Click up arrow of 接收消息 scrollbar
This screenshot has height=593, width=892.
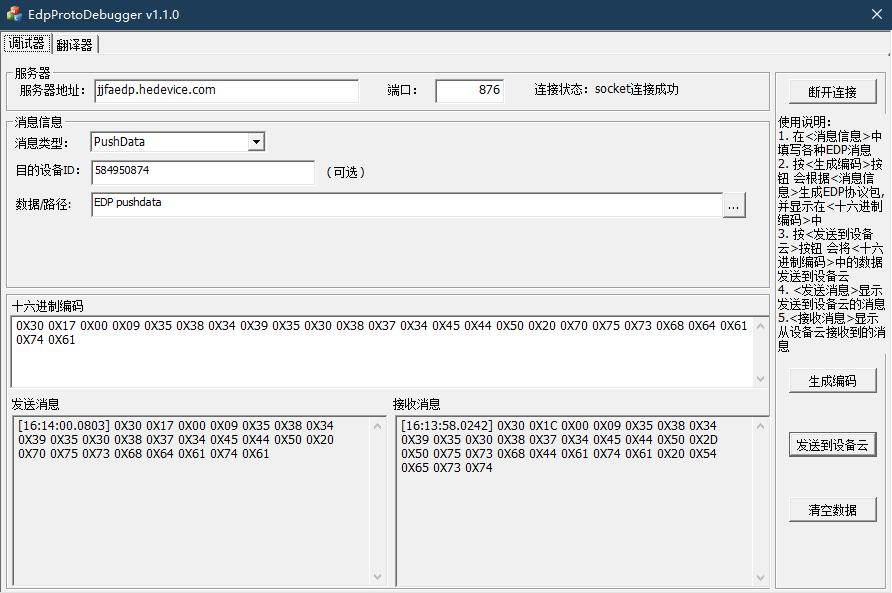(761, 426)
